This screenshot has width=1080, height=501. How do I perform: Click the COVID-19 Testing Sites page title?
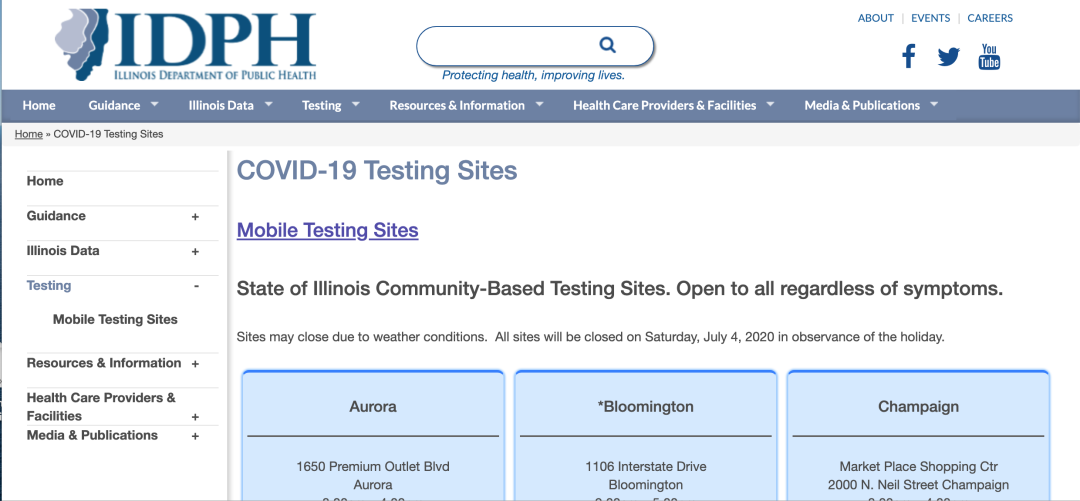pyautogui.click(x=377, y=170)
